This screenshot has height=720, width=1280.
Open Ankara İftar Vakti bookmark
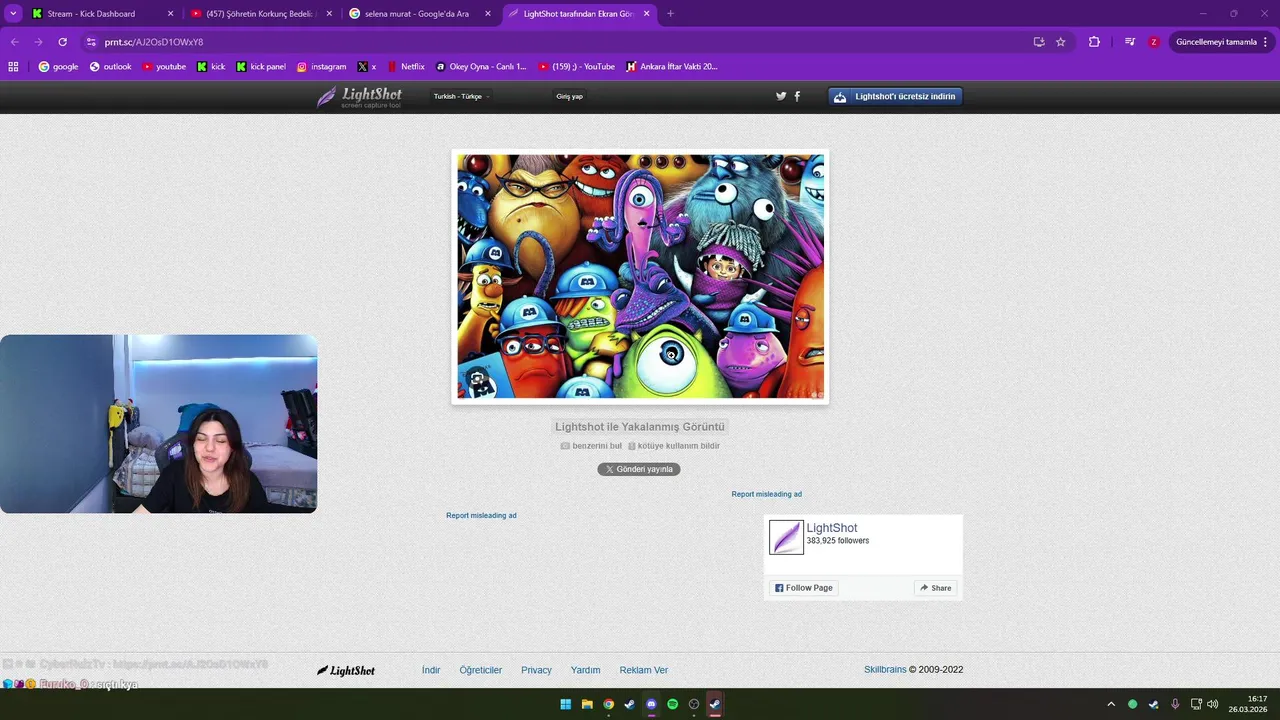[x=672, y=67]
